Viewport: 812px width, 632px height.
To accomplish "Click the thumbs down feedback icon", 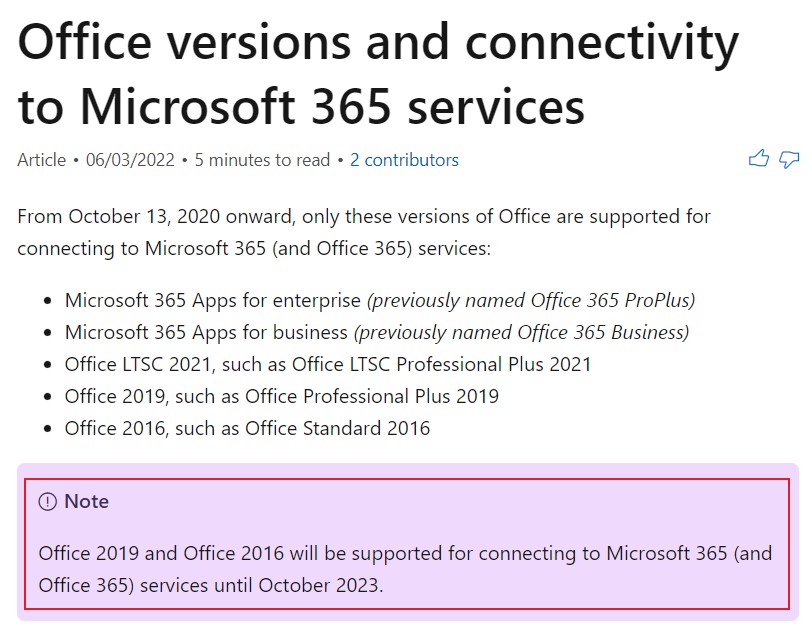I will tap(789, 160).
